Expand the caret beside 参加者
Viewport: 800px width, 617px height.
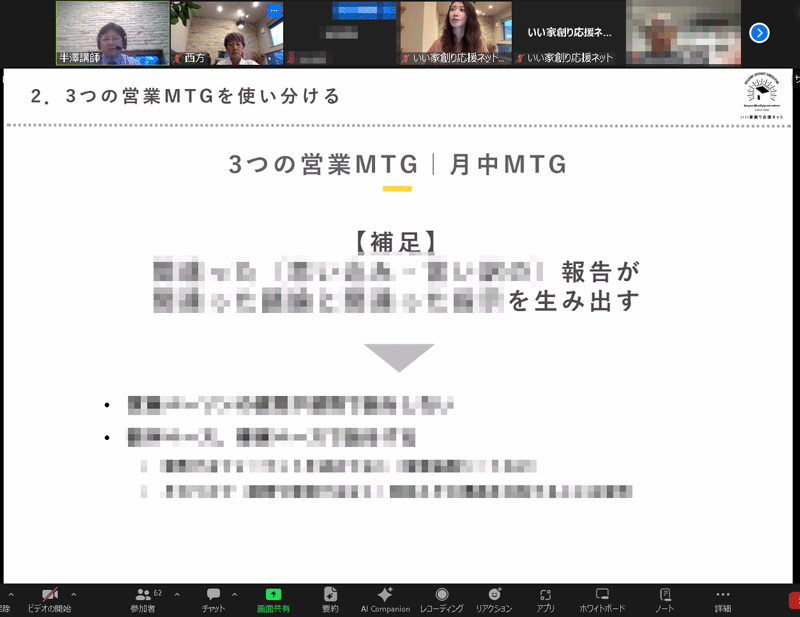coord(177,594)
